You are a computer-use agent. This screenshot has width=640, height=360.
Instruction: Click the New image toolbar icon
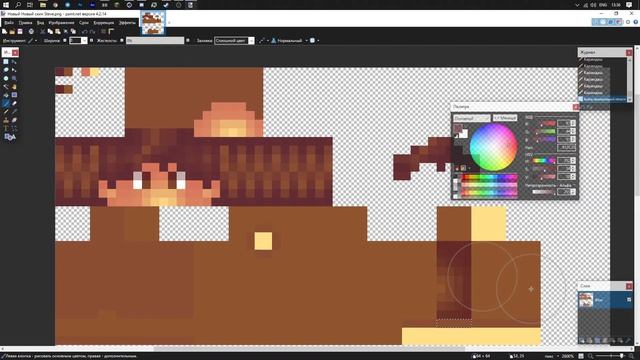coord(4,31)
